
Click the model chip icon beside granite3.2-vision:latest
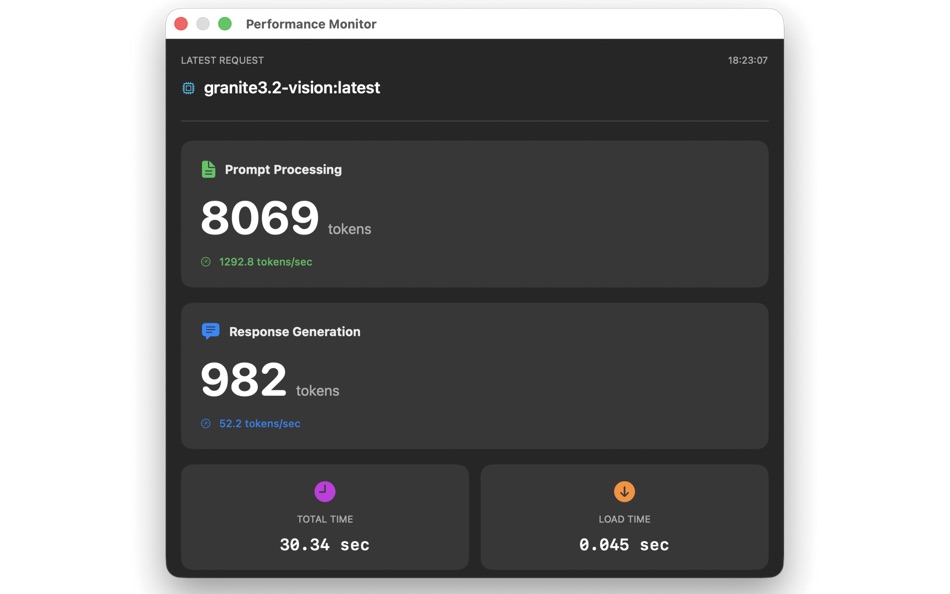click(189, 88)
